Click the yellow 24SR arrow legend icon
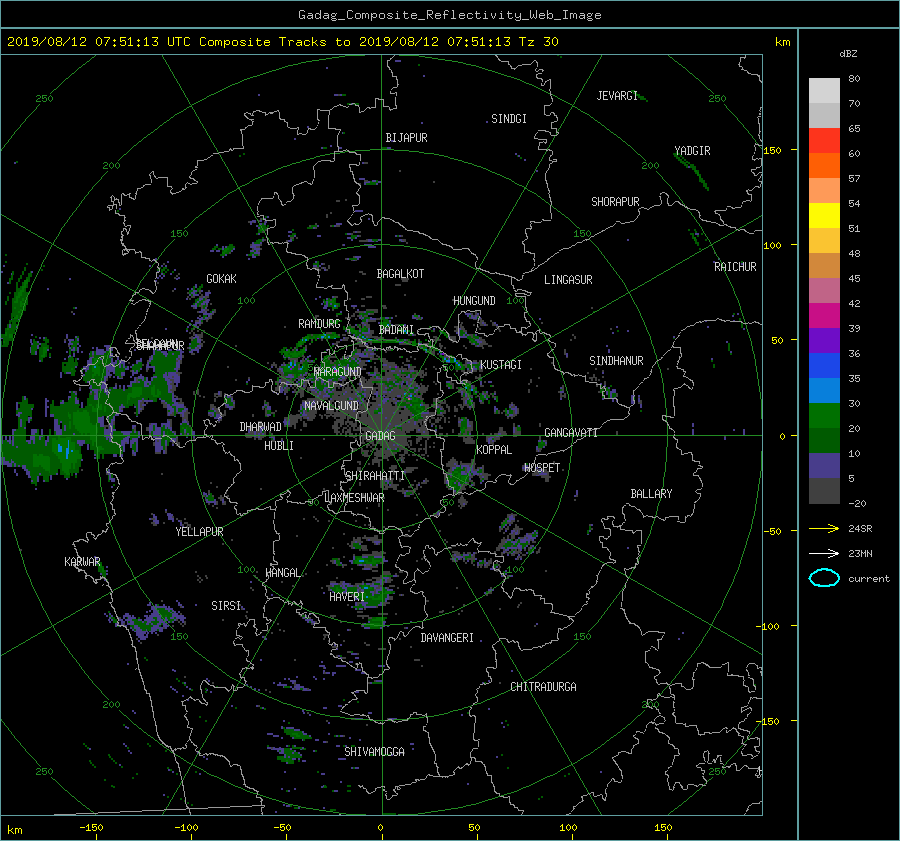This screenshot has height=841, width=900. tap(824, 528)
